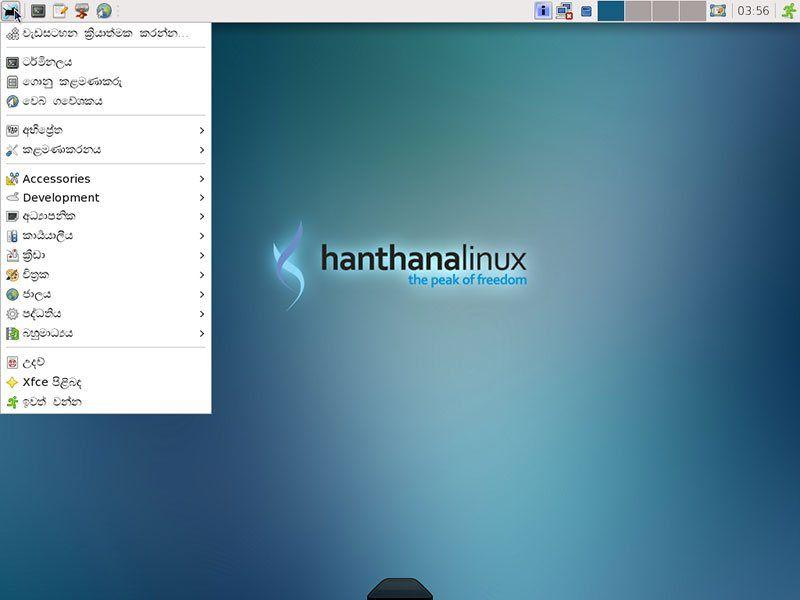Click the උදව් (Help) lifebuoy icon in menu
Image resolution: width=800 pixels, height=600 pixels.
click(x=12, y=363)
